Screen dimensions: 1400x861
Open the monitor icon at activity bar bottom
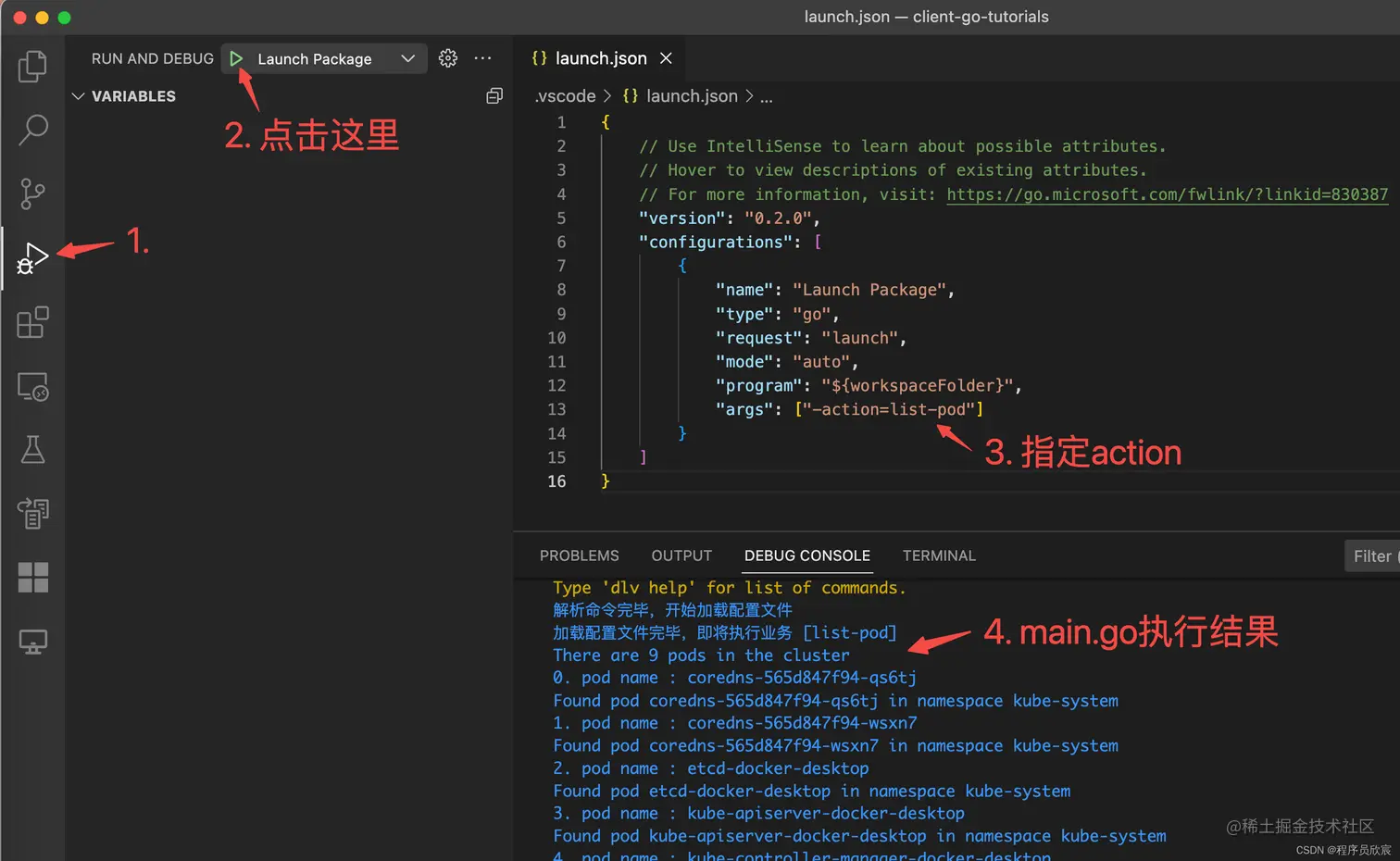coord(32,642)
